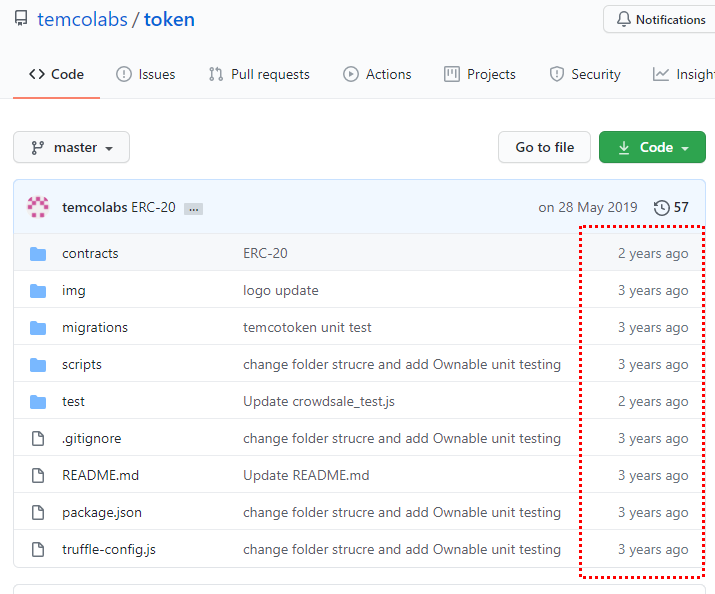Viewport: 715px width, 594px height.
Task: Click the folder icon beside contracts
Action: pos(38,253)
